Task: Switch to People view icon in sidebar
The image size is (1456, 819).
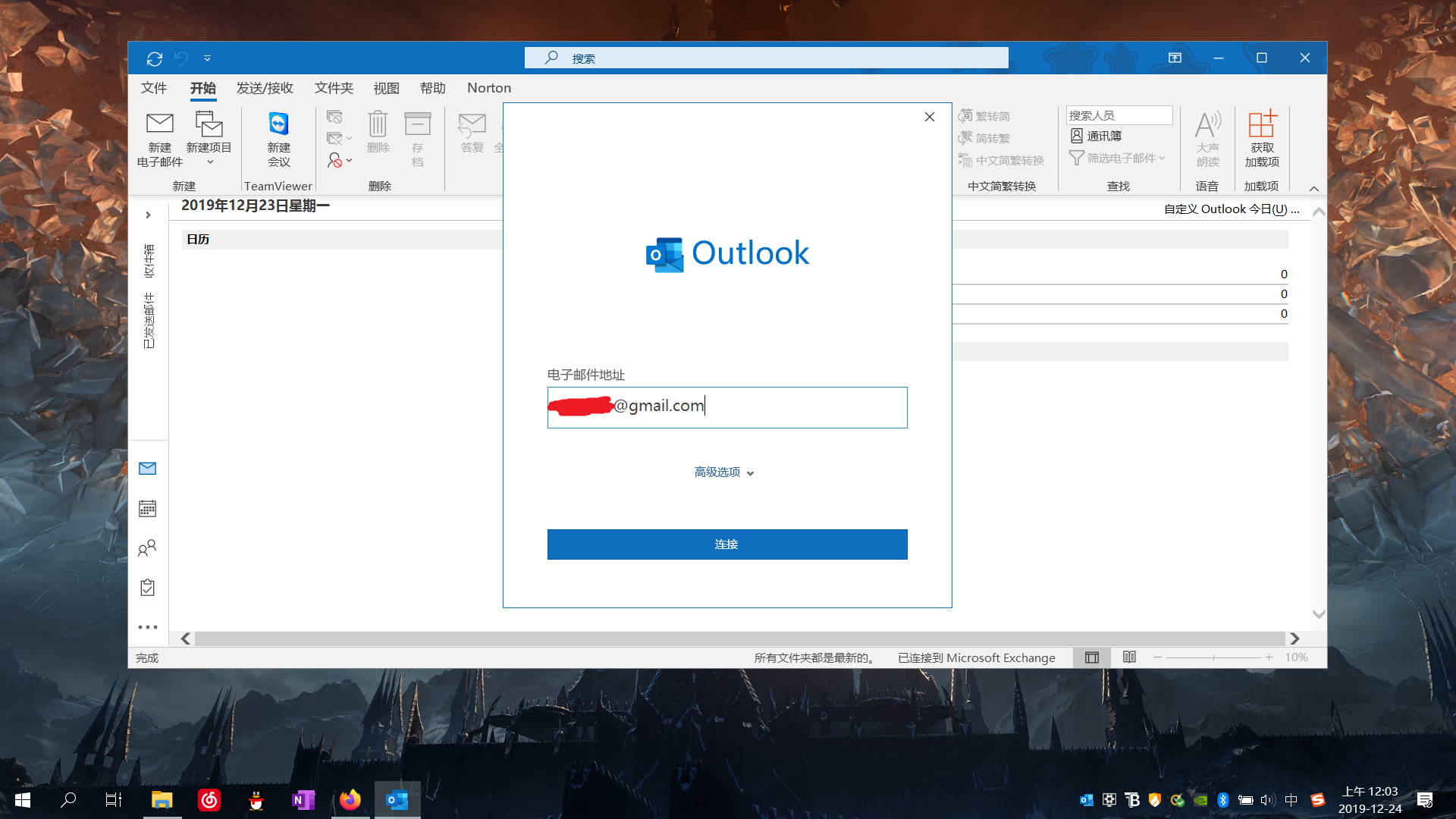Action: click(148, 548)
